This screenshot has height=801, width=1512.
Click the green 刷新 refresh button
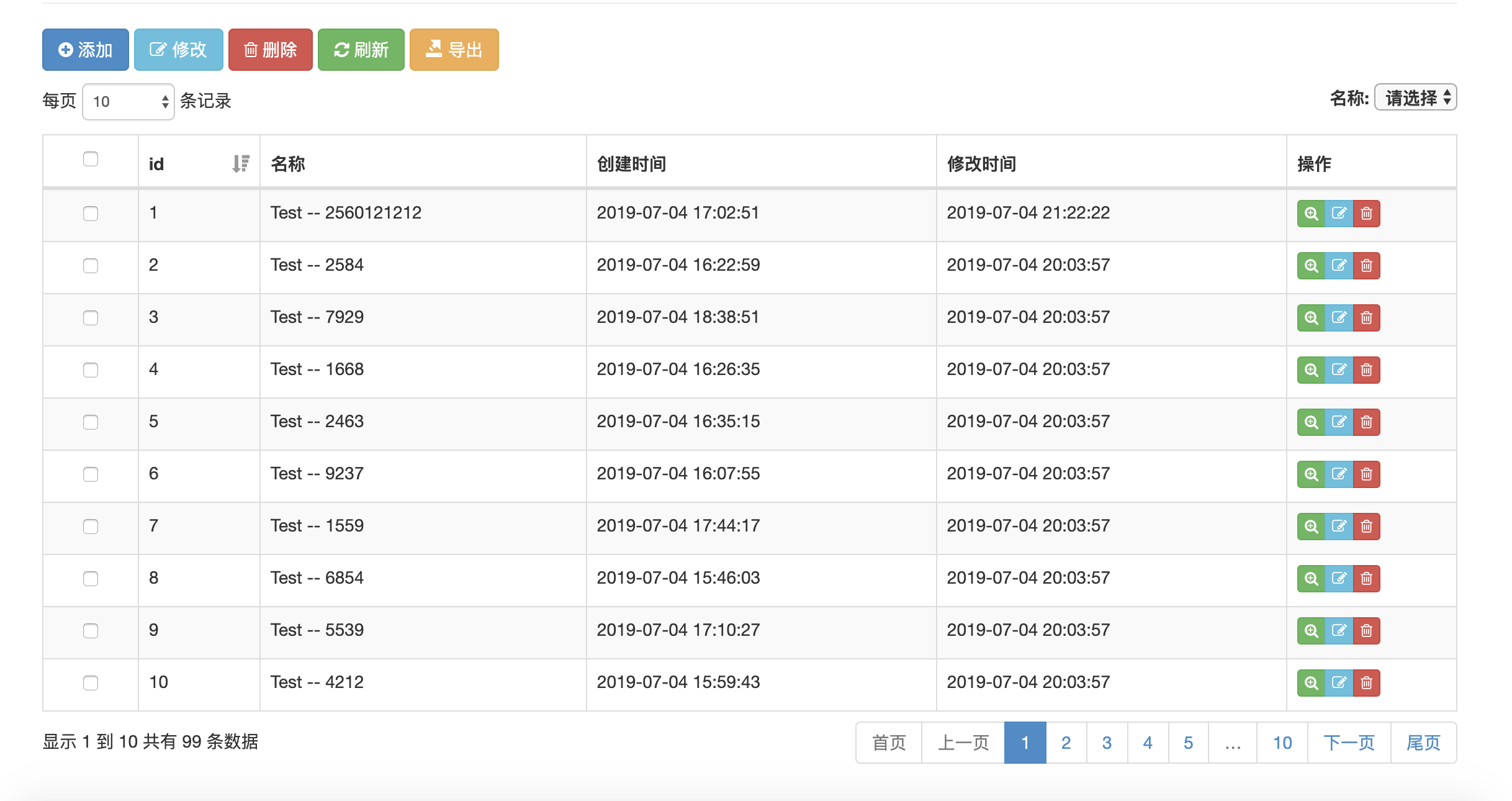click(361, 50)
